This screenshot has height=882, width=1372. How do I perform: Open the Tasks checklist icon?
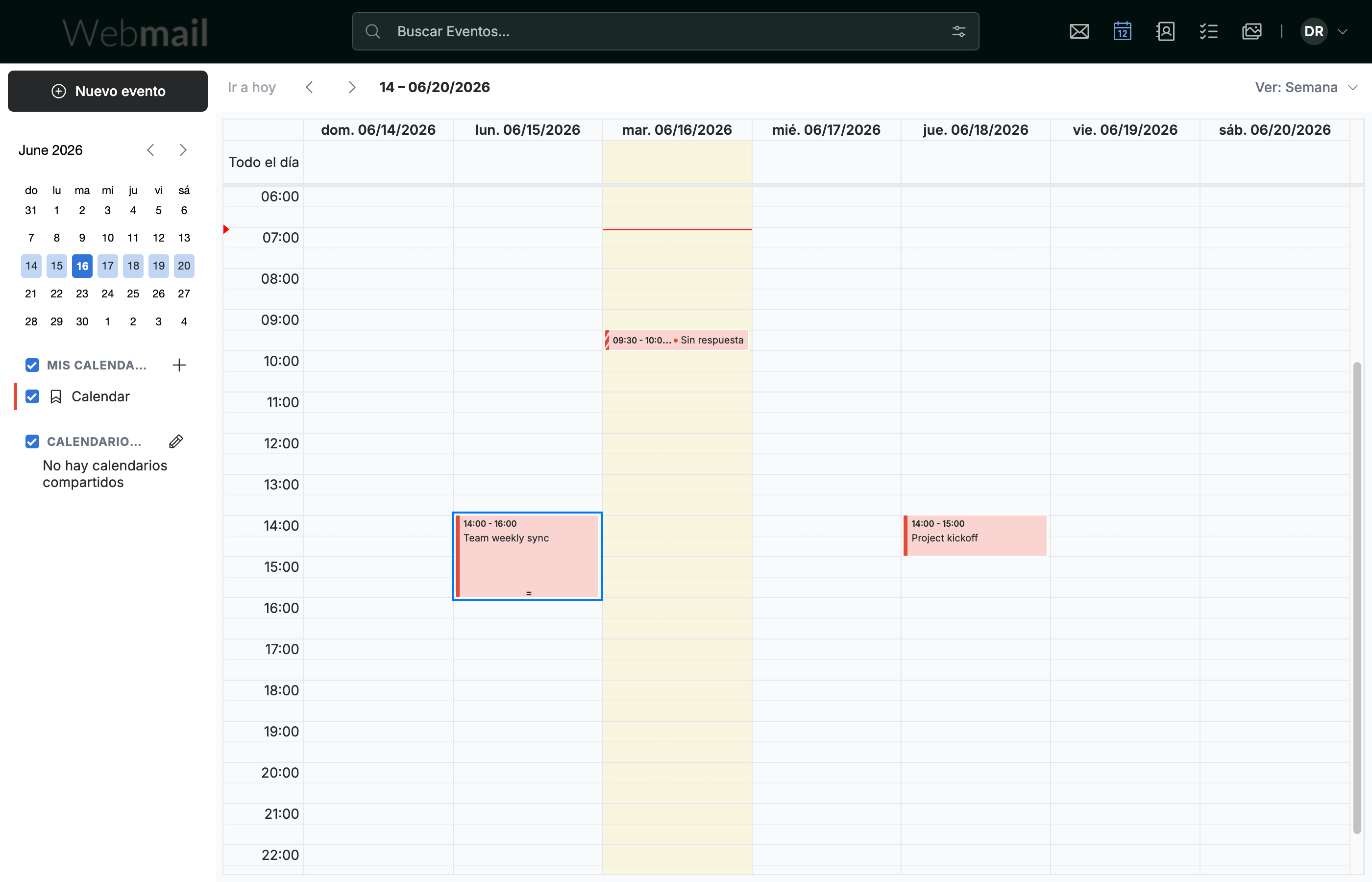(x=1208, y=31)
